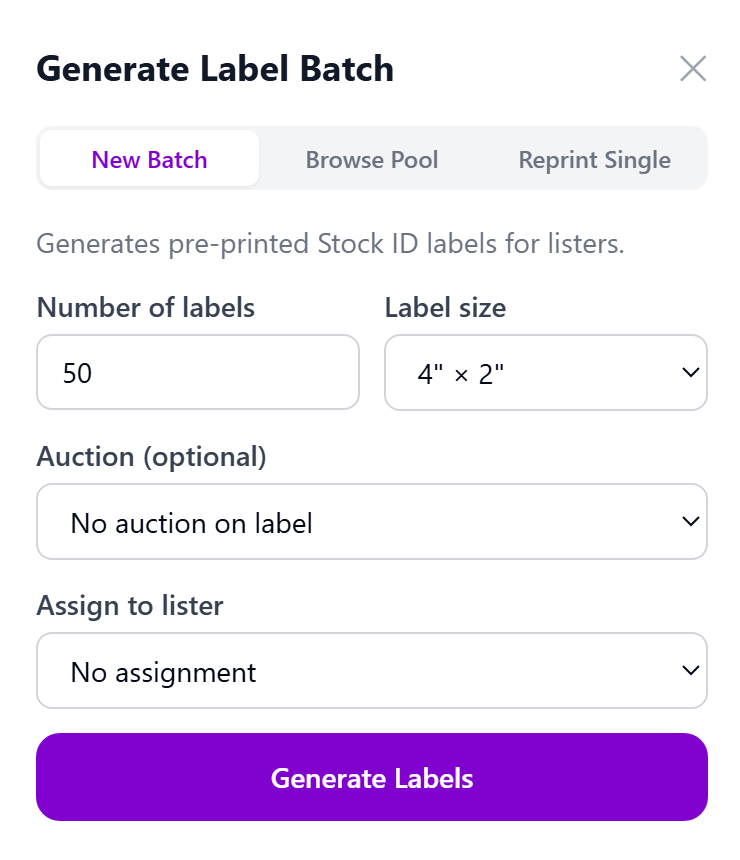Image resolution: width=740 pixels, height=860 pixels.
Task: Open the 'No auction on label' dropdown
Action: pos(372,521)
